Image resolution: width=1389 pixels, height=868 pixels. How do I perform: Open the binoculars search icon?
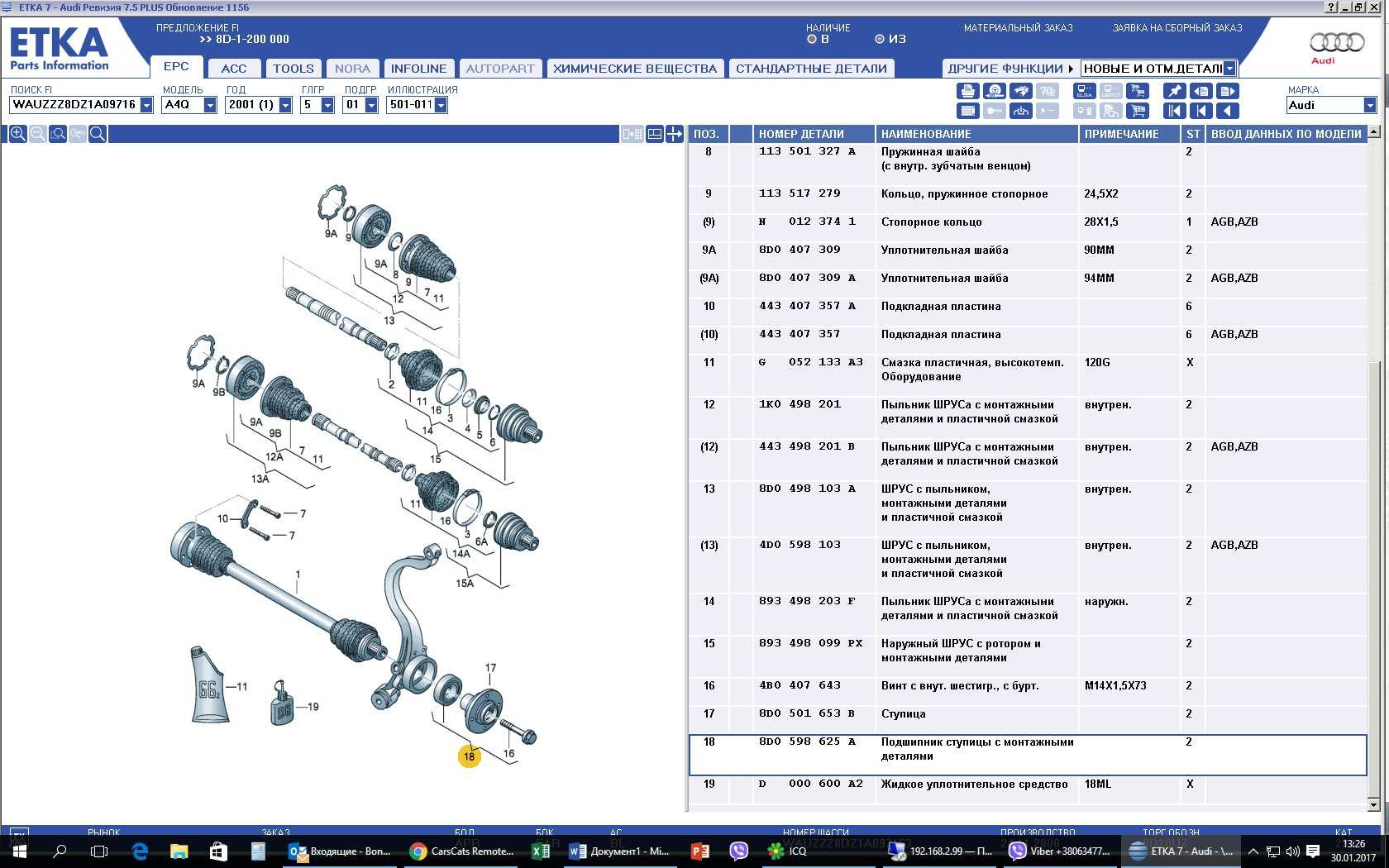[x=1021, y=91]
